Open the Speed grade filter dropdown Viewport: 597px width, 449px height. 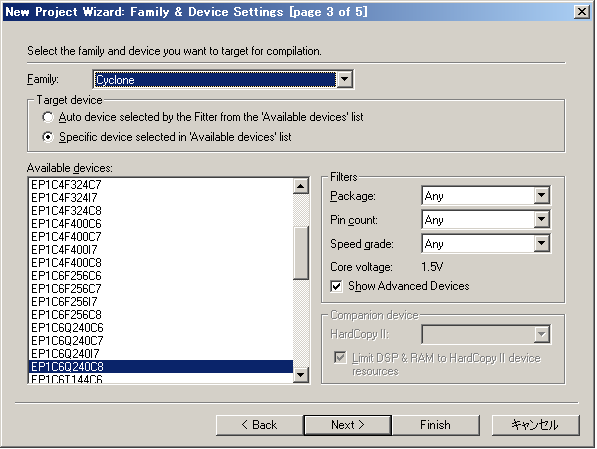coord(541,244)
